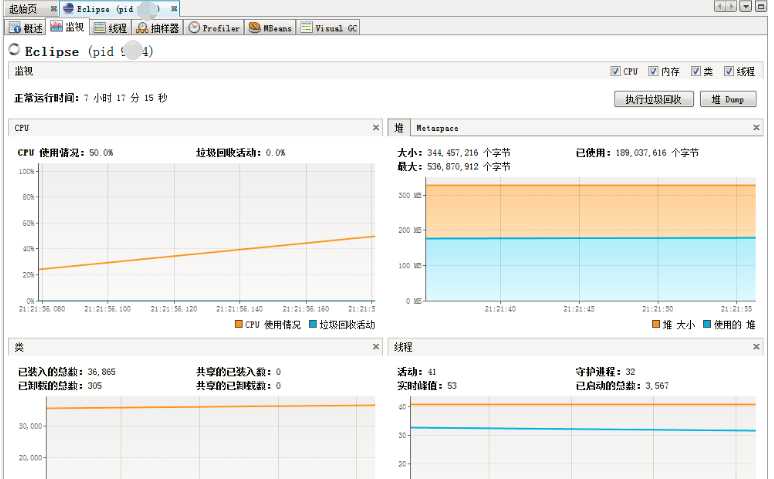Click the loading spinner icon beside Eclipse title
Screen dimensions: 774x479
(x=14, y=49)
